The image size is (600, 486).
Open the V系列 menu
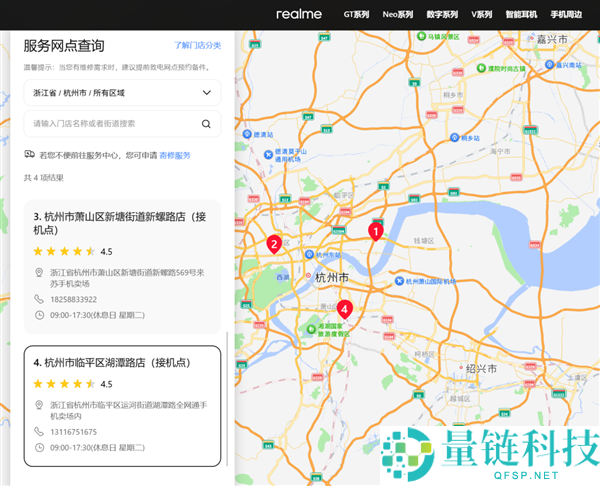point(481,15)
